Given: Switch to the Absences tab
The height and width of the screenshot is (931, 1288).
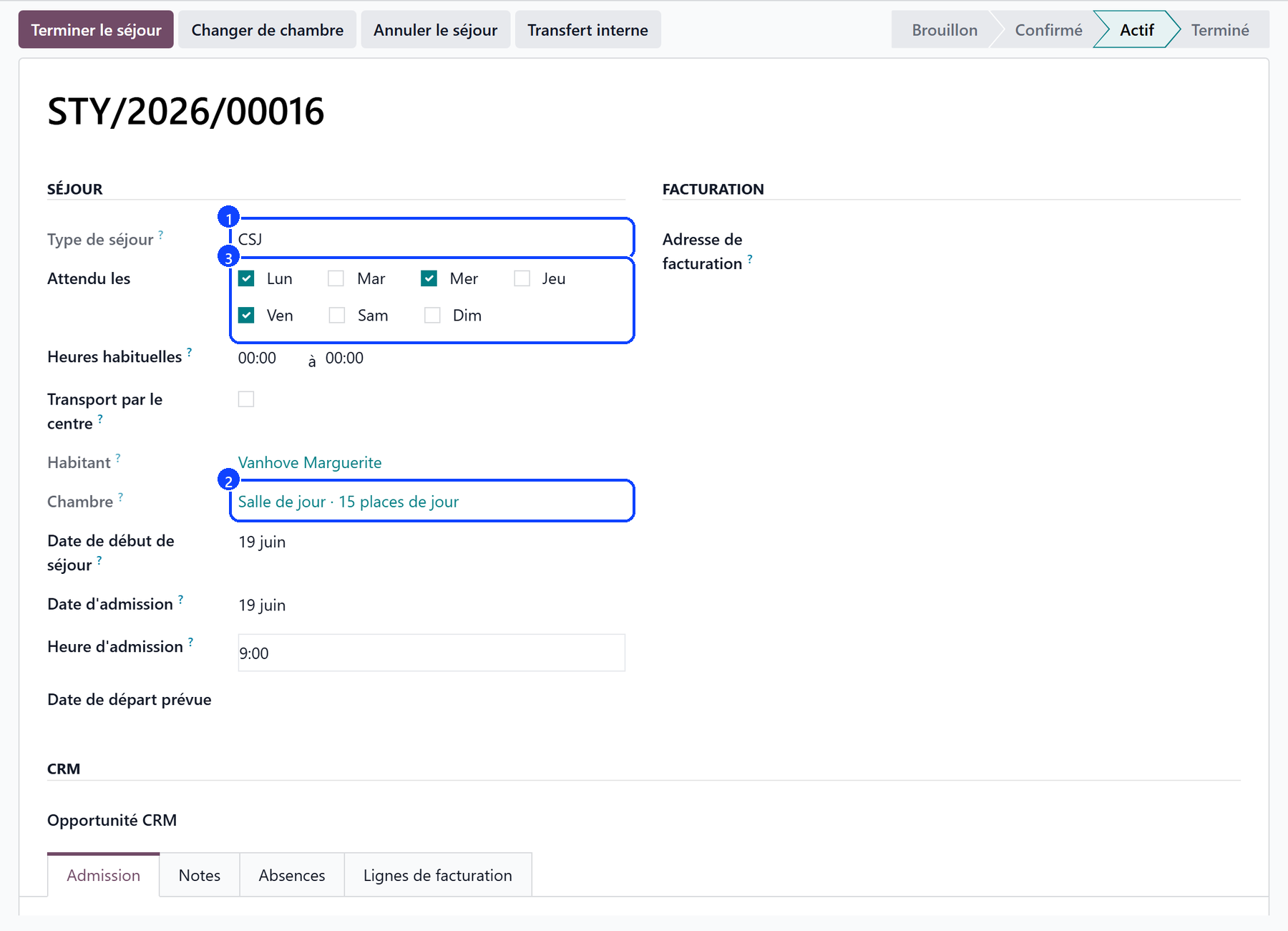Looking at the screenshot, I should (x=292, y=874).
